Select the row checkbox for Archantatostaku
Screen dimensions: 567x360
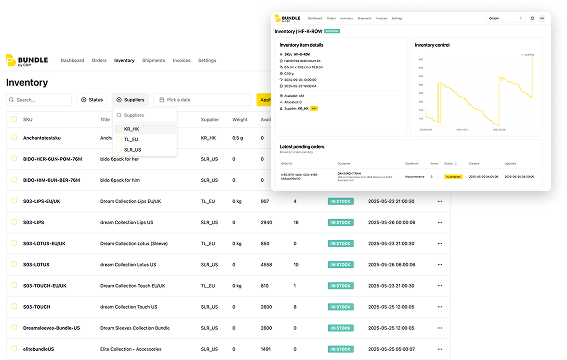tap(14, 137)
